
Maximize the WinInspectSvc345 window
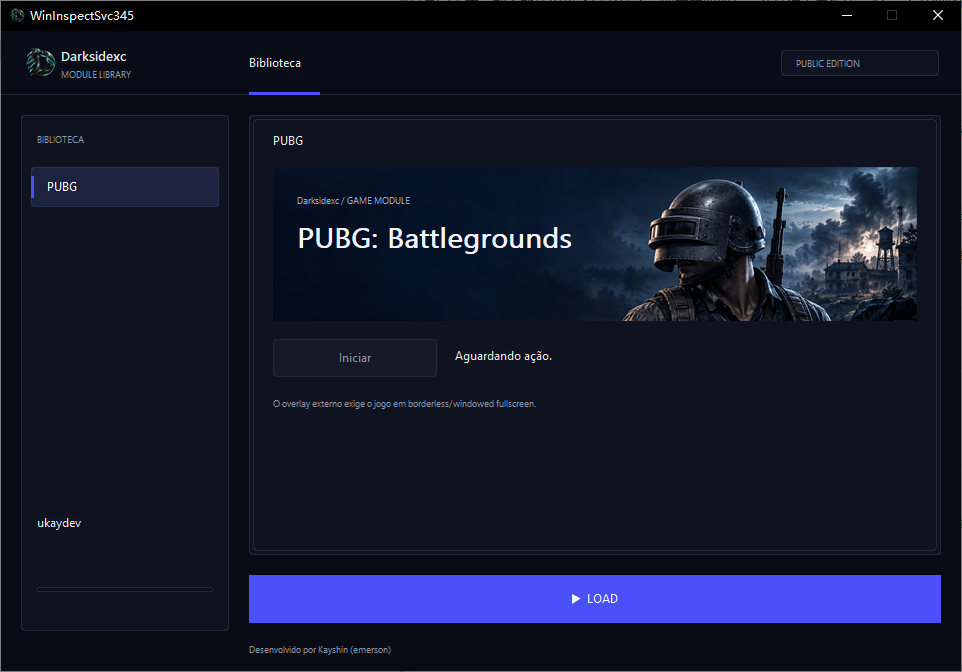click(892, 15)
